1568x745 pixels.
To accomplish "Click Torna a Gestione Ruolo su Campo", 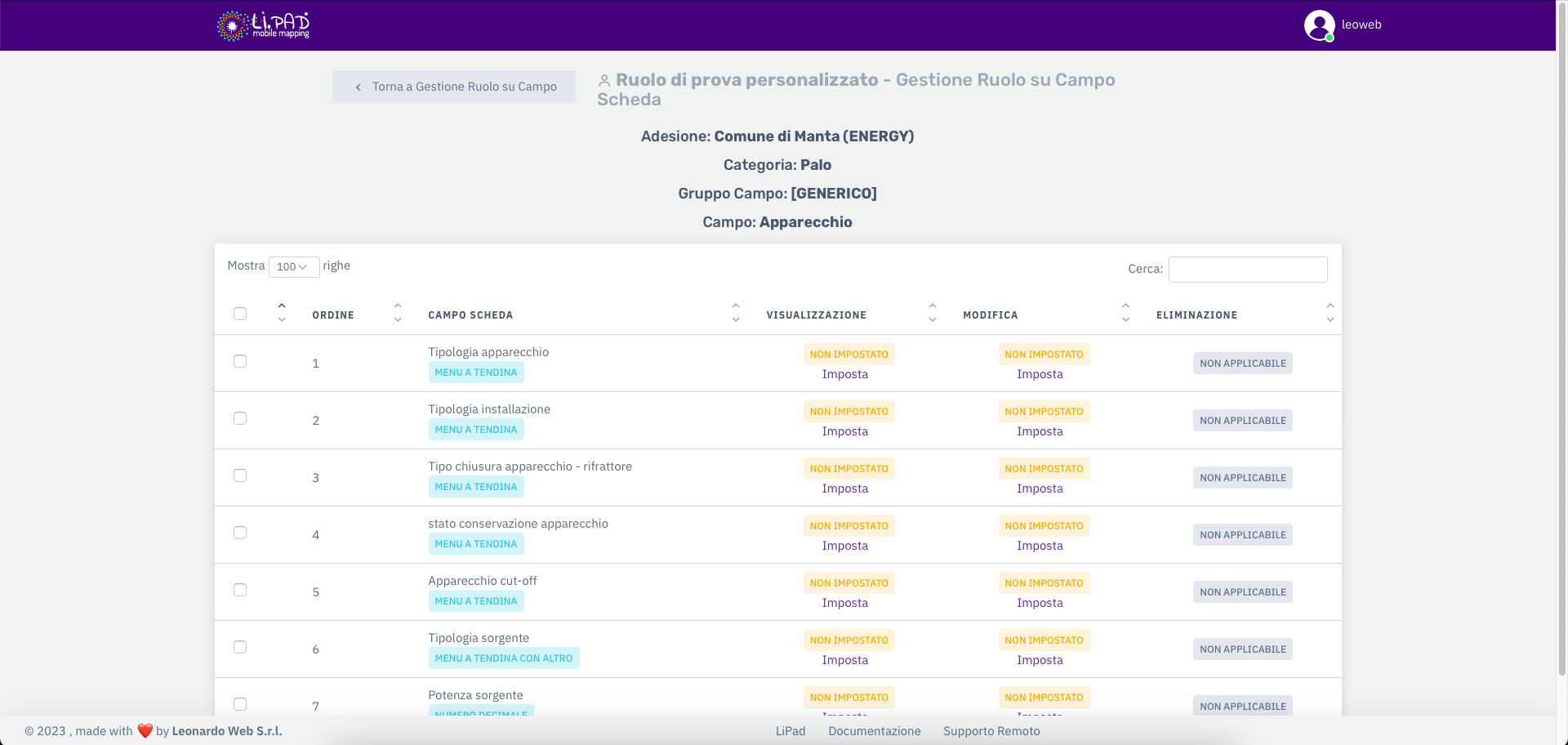I will [x=454, y=87].
